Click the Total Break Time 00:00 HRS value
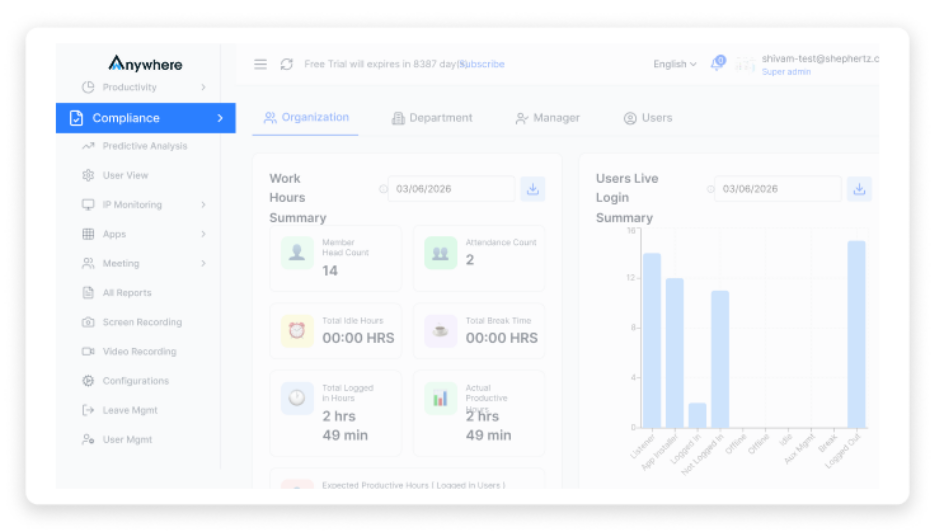The width and height of the screenshot is (936, 532). tap(501, 339)
